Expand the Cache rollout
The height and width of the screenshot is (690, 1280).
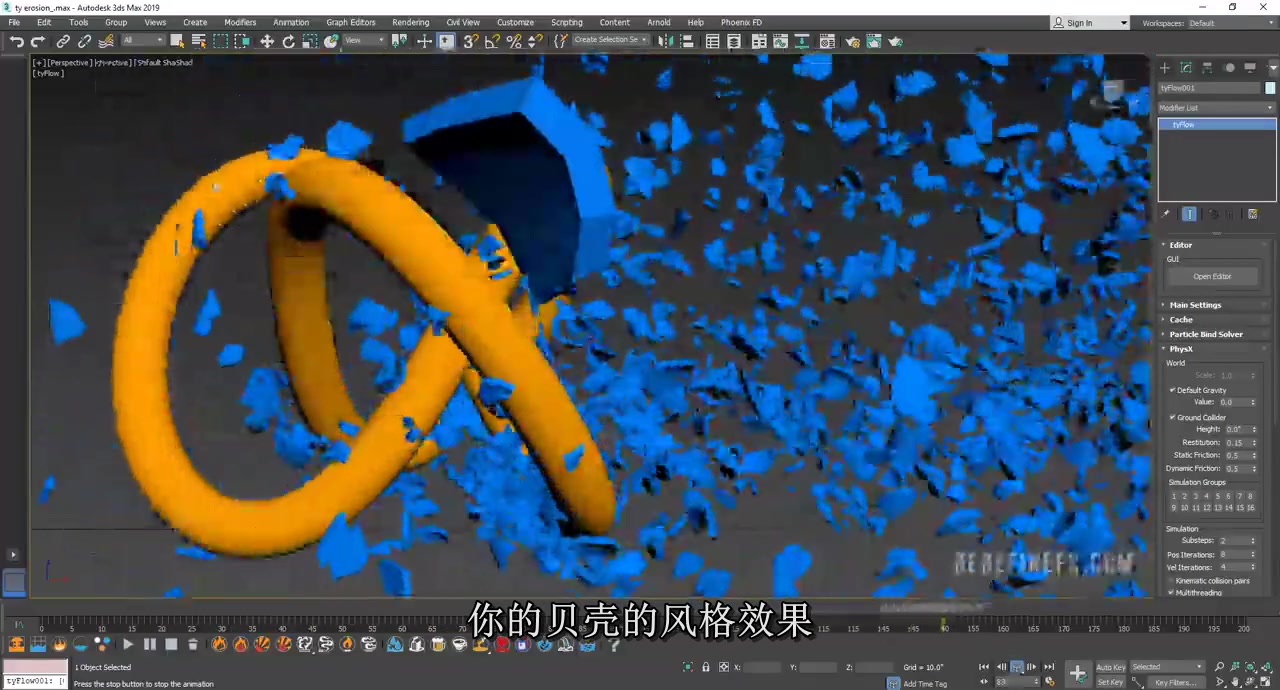[1181, 319]
